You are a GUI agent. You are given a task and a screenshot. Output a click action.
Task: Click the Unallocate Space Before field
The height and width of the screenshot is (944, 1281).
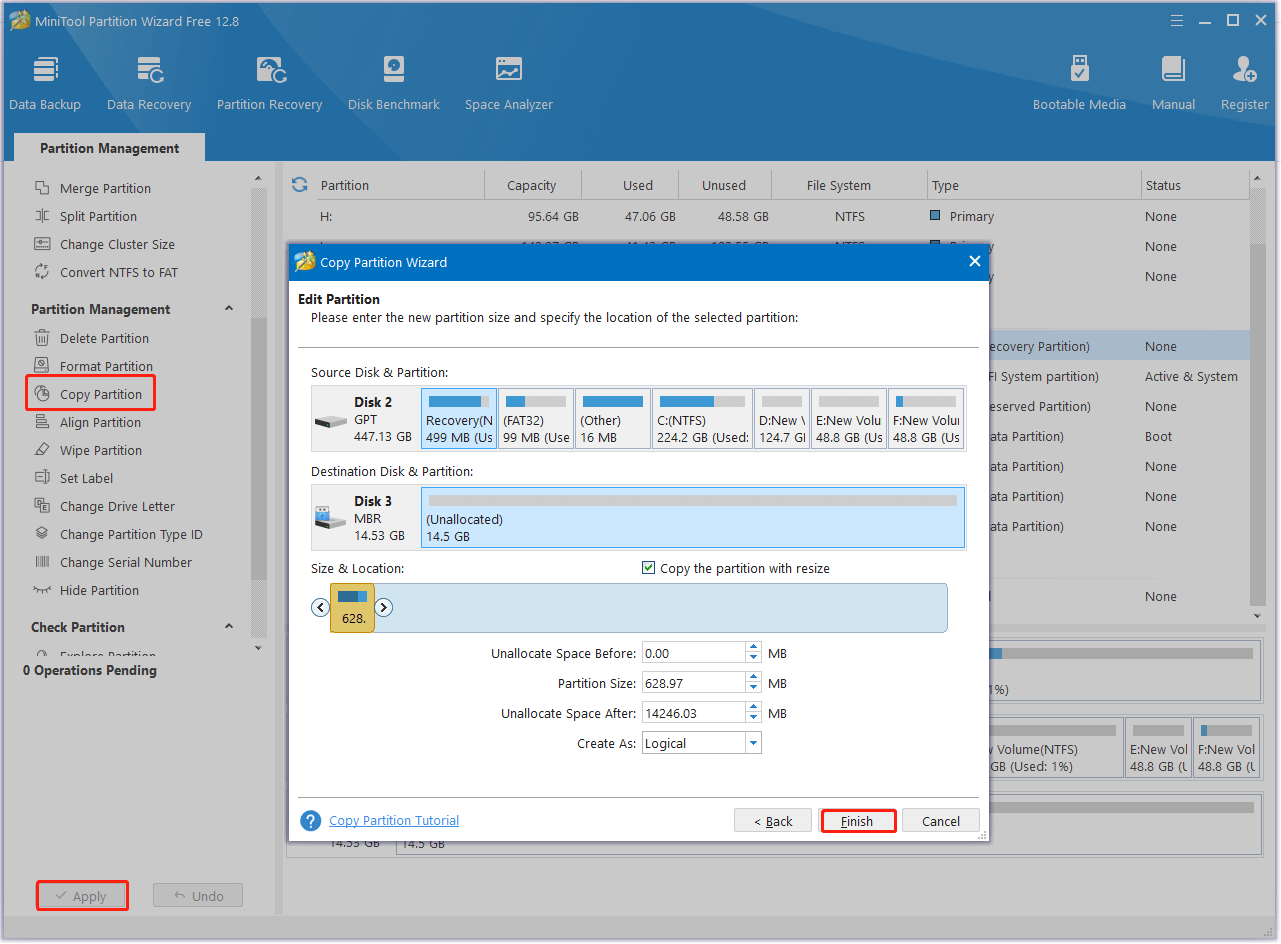(693, 653)
